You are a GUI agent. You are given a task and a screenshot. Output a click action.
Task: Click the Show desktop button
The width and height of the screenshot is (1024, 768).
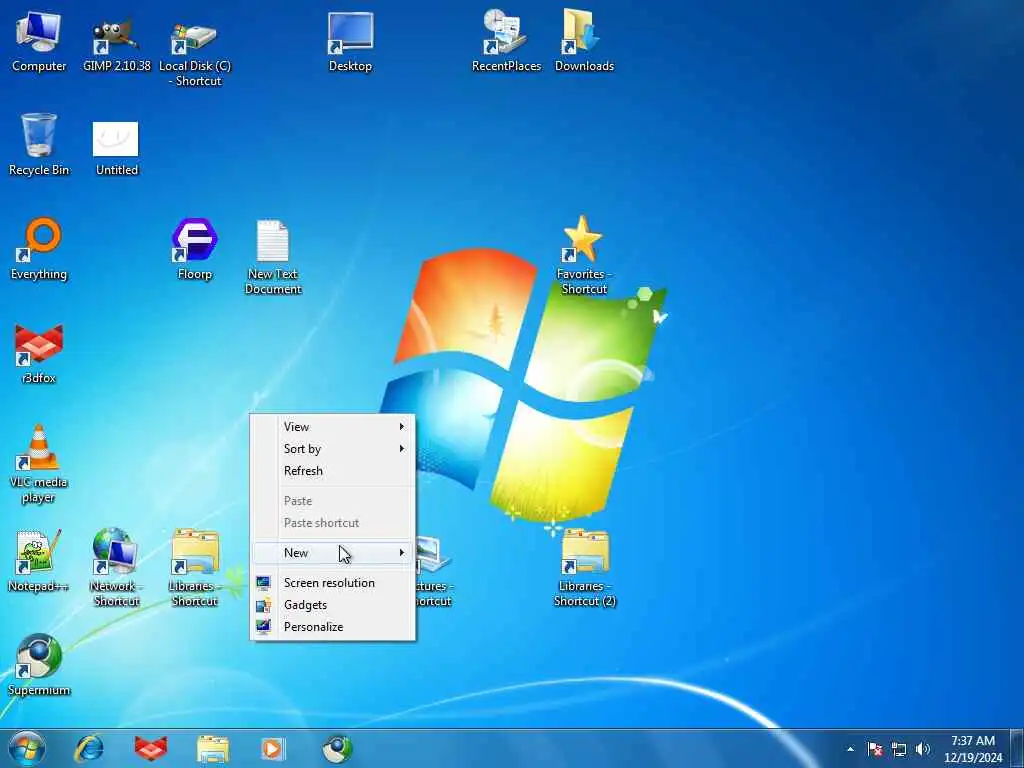tap(1017, 748)
